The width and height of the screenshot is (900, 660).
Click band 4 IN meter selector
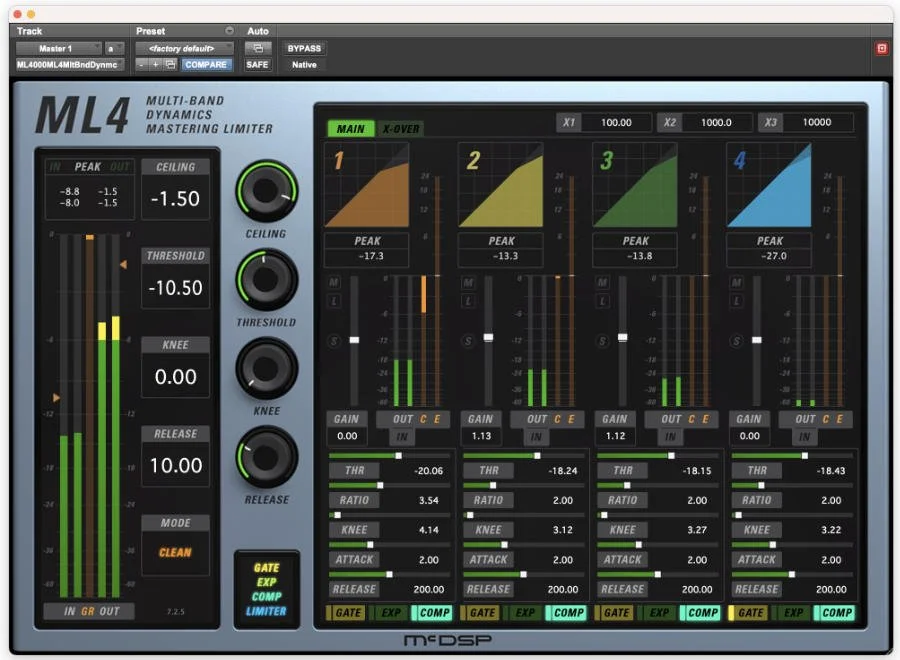click(x=804, y=437)
